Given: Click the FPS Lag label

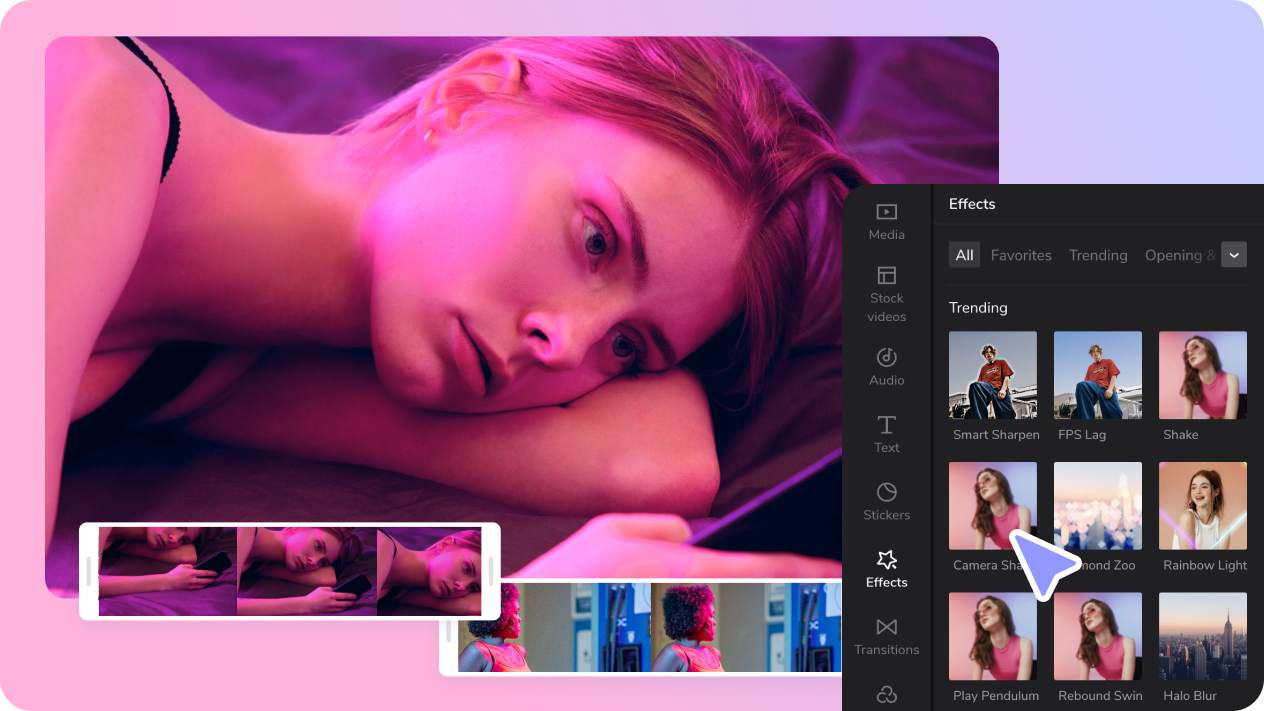Looking at the screenshot, I should coord(1082,435).
